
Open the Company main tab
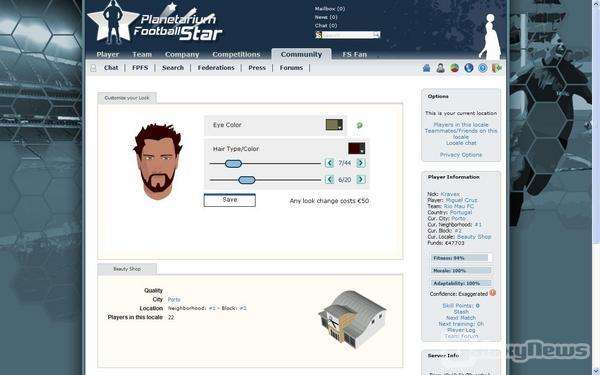[182, 54]
